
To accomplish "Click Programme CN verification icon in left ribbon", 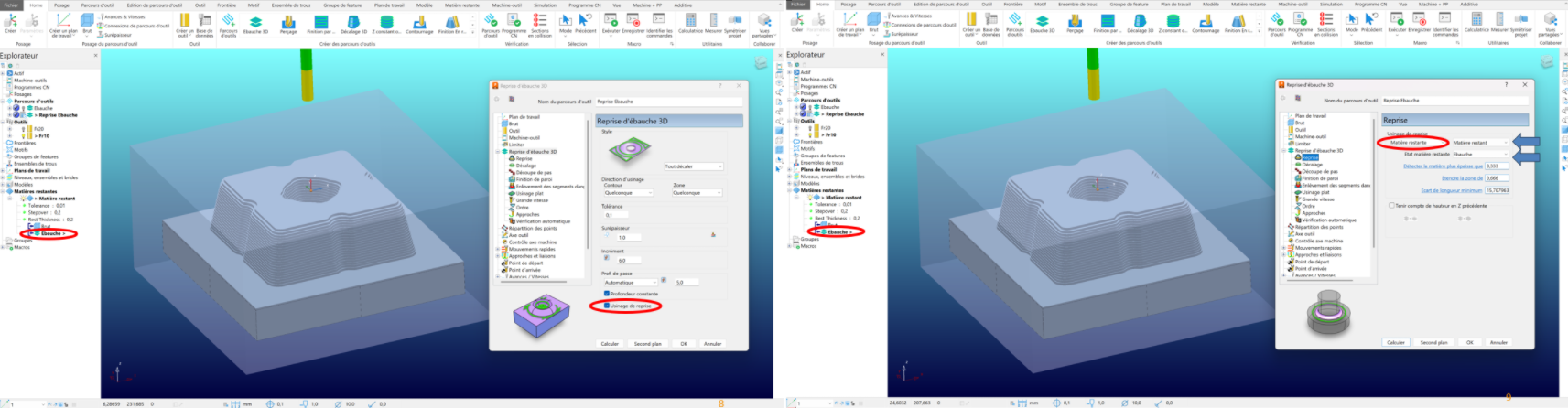I will 514,24.
